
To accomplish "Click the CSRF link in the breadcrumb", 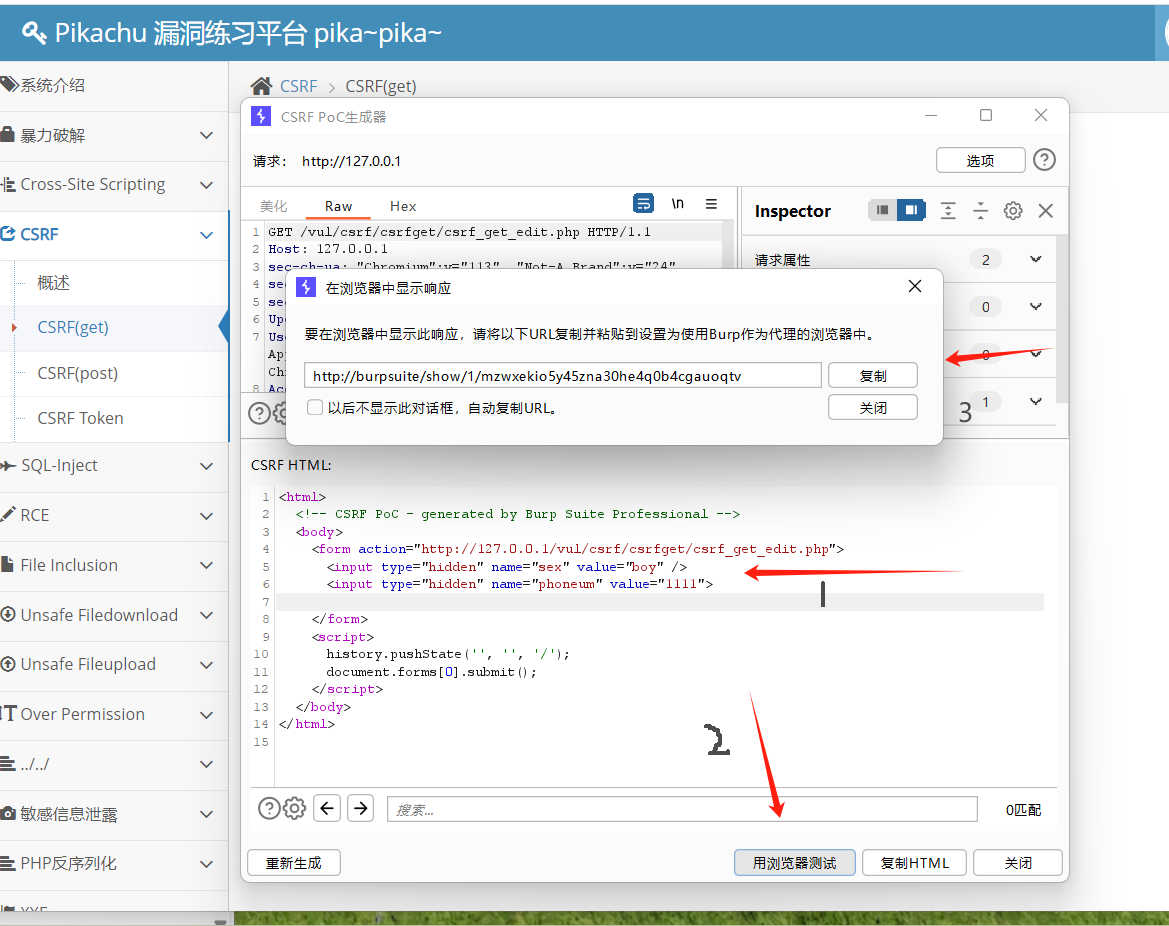I will pos(299,86).
